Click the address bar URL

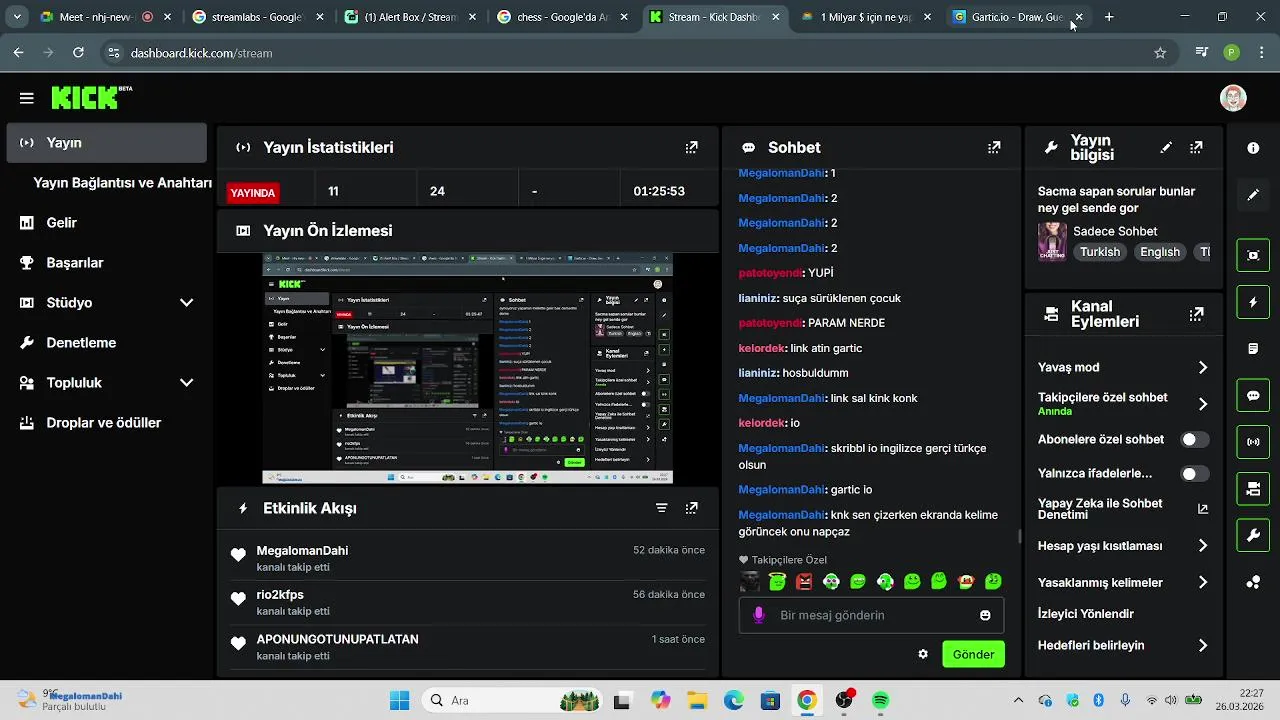pos(202,53)
